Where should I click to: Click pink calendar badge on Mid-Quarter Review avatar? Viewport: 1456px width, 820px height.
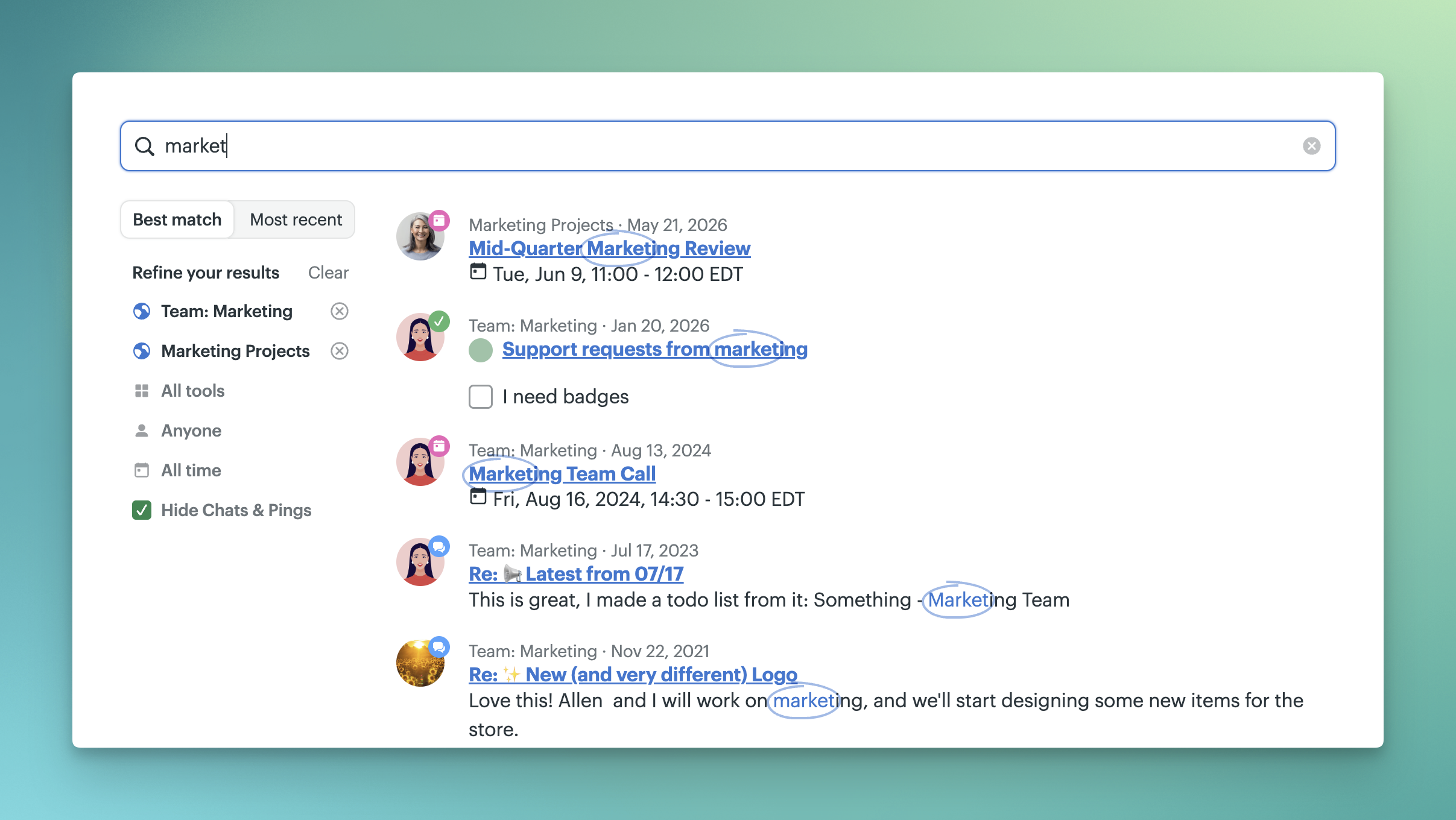click(x=439, y=221)
